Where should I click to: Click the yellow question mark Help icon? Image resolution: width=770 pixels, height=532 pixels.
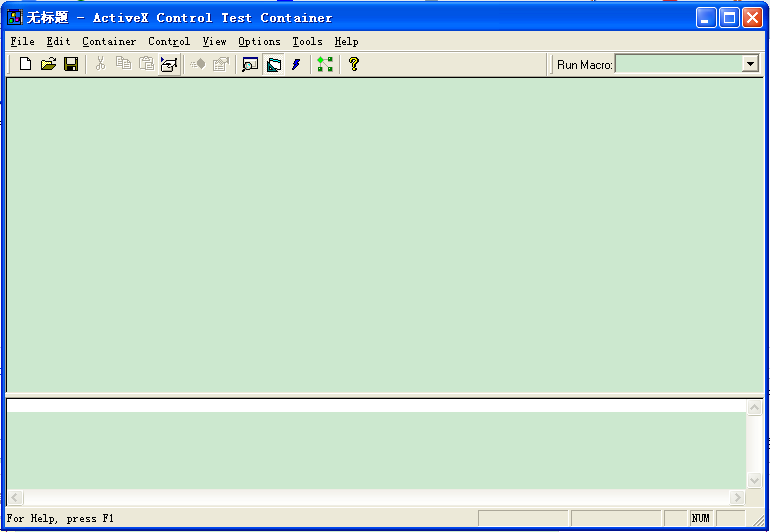(354, 64)
